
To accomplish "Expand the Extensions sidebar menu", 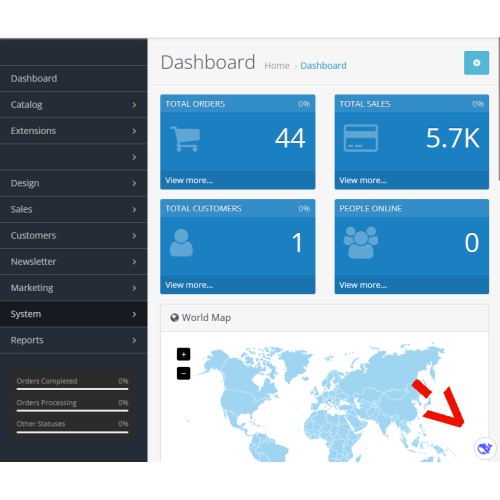I will (x=73, y=131).
